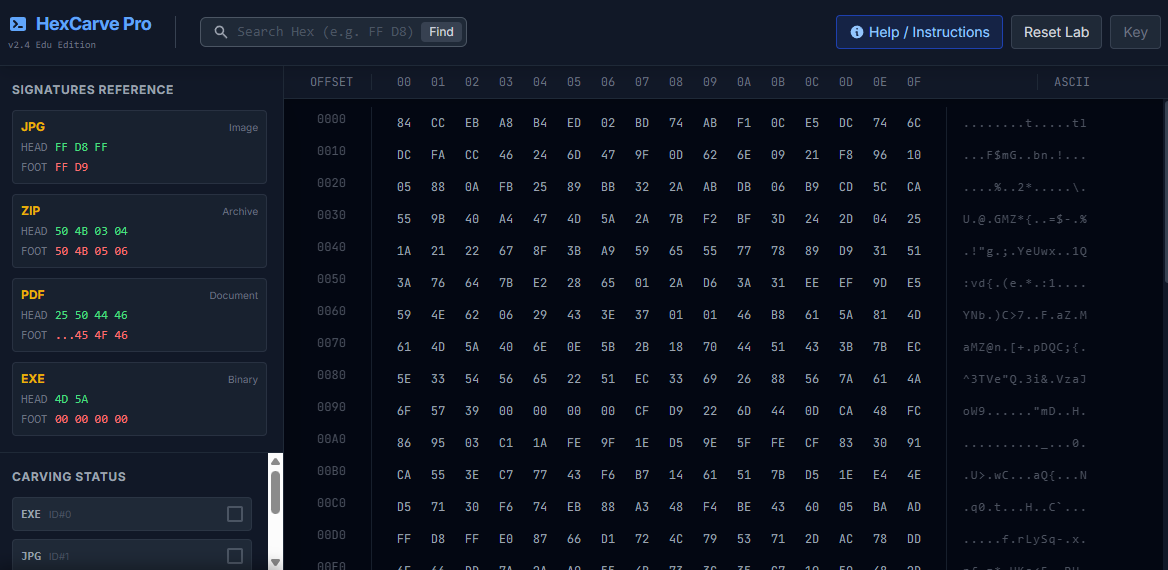Tick the JPG ID#1 carving checkbox
This screenshot has height=570, width=1168.
(235, 556)
